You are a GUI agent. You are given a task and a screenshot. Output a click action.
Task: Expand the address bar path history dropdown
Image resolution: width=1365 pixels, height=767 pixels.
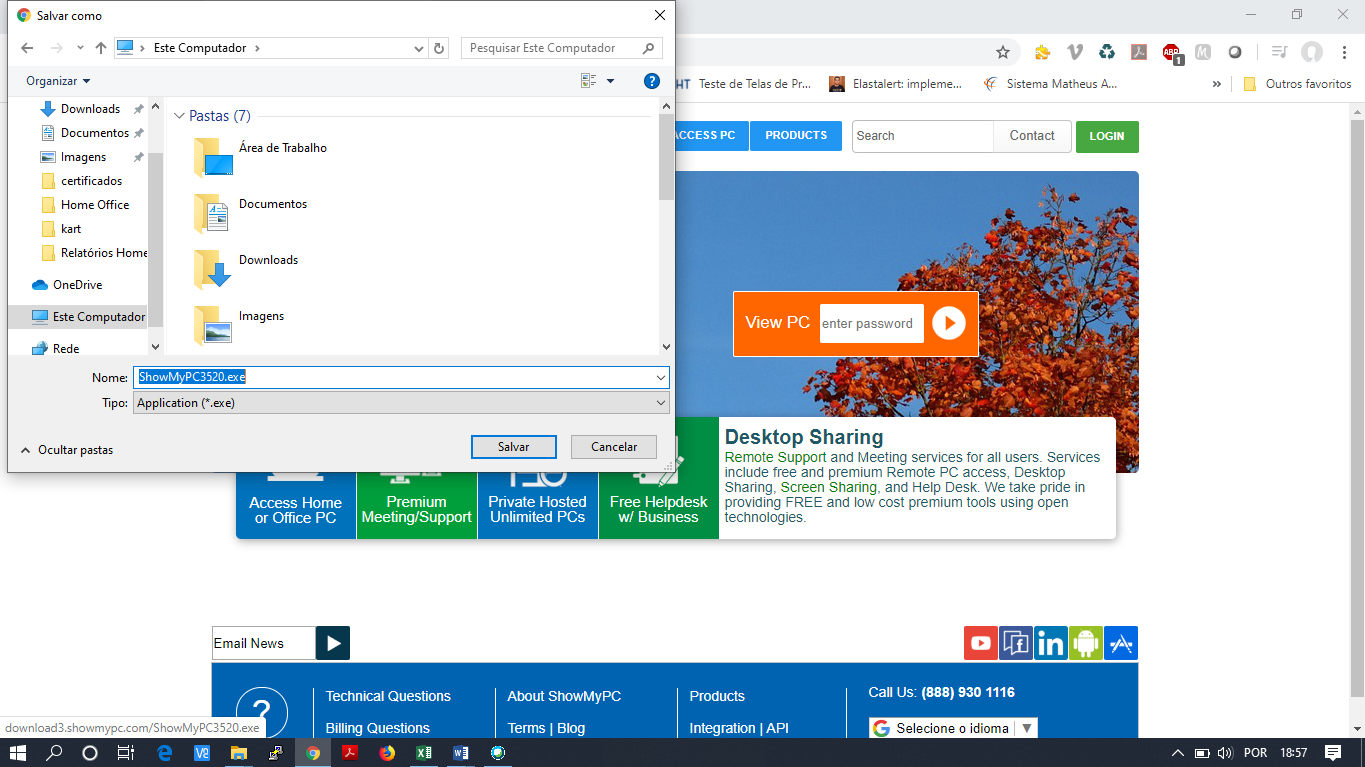pos(419,48)
